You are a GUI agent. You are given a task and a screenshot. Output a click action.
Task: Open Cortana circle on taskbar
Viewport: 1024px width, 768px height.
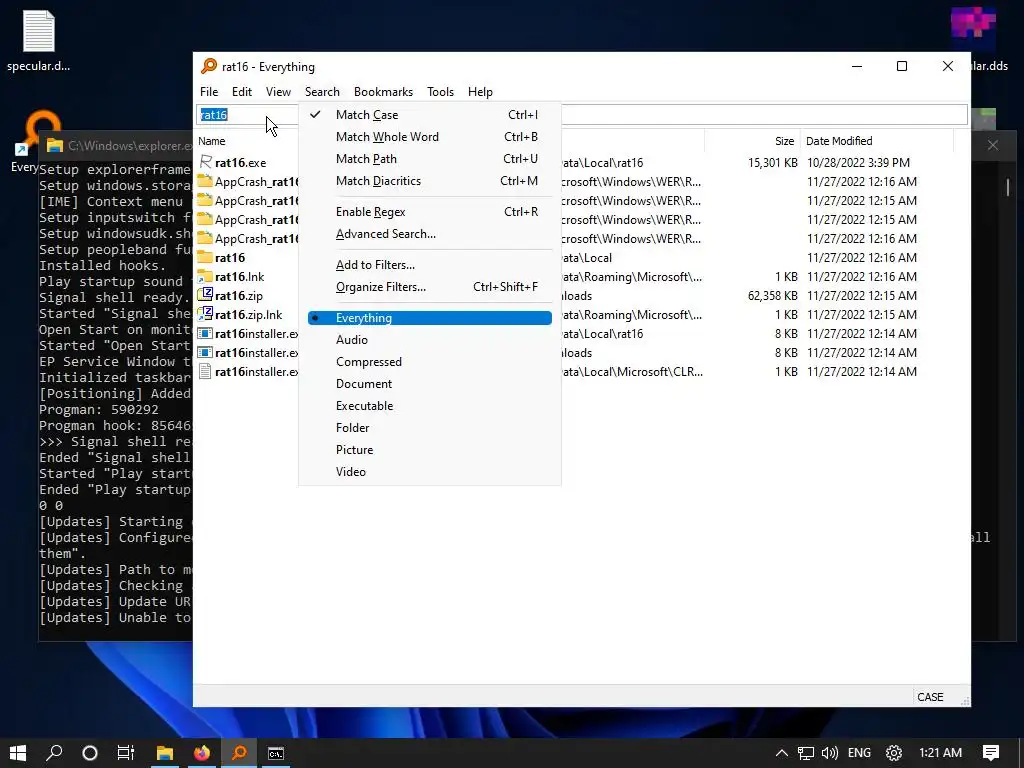point(89,753)
